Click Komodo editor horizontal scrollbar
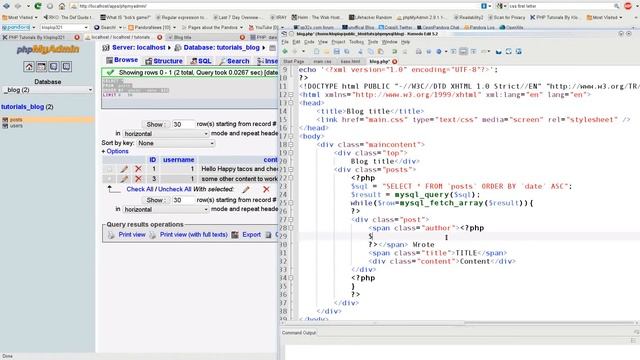 pos(457,323)
